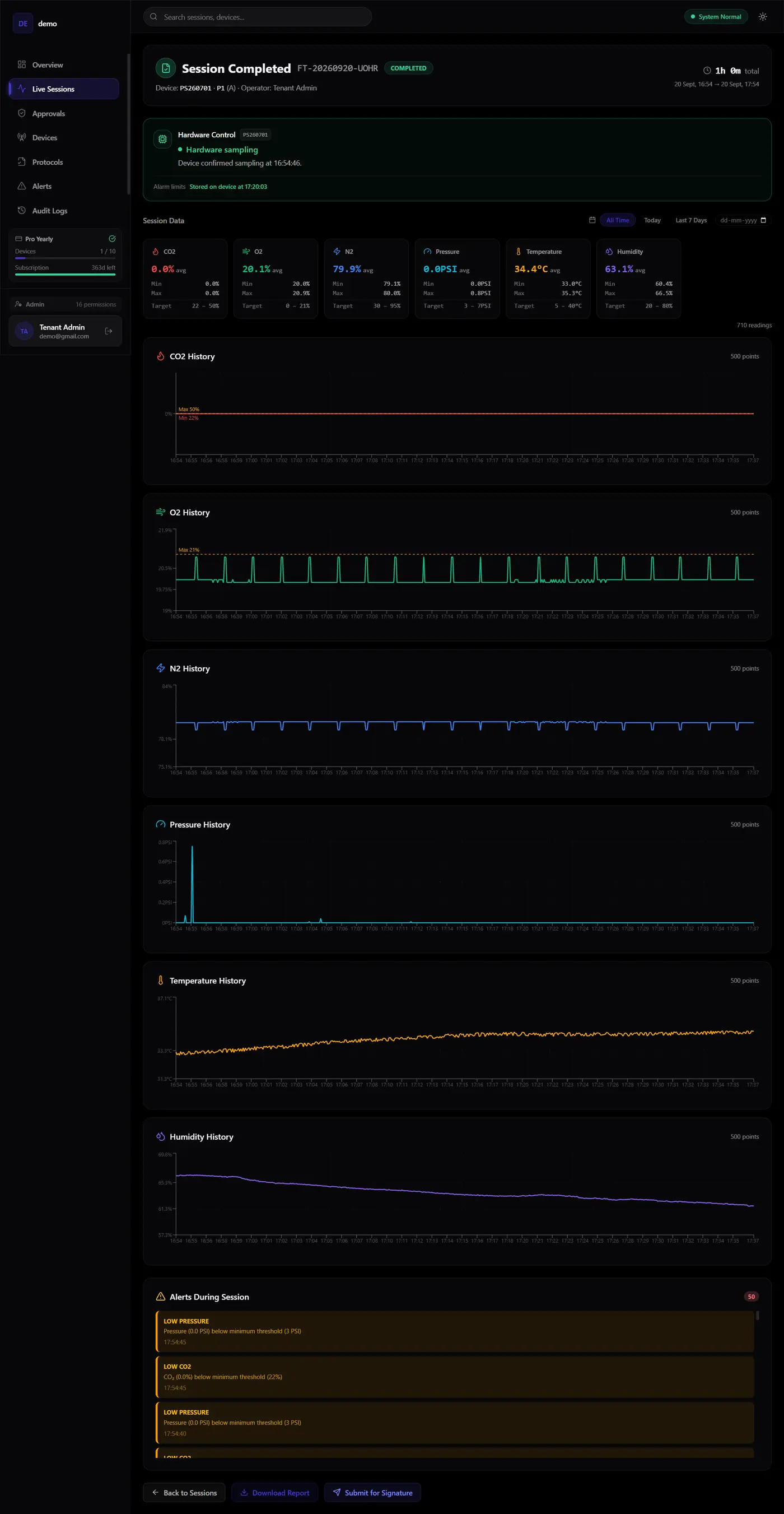
Task: Click the logout icon beside Tenant Admin
Action: coord(109,331)
